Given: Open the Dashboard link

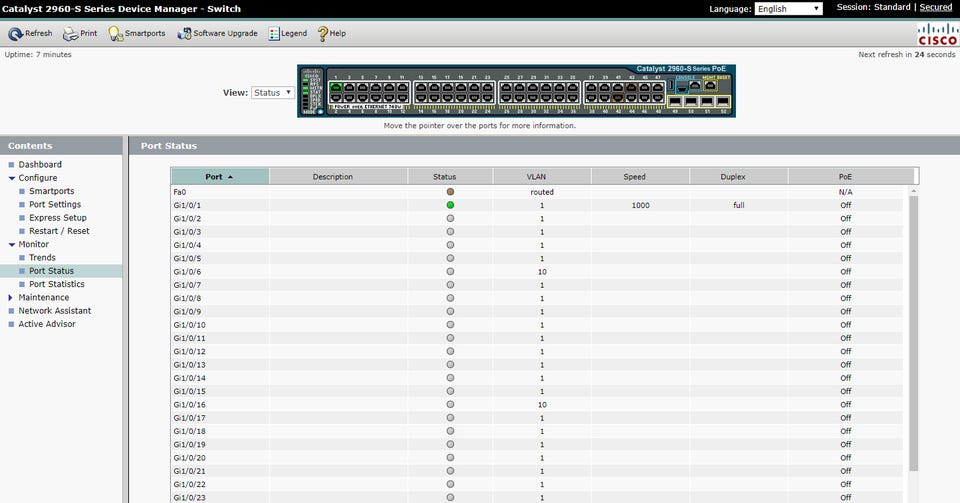Looking at the screenshot, I should (x=39, y=164).
